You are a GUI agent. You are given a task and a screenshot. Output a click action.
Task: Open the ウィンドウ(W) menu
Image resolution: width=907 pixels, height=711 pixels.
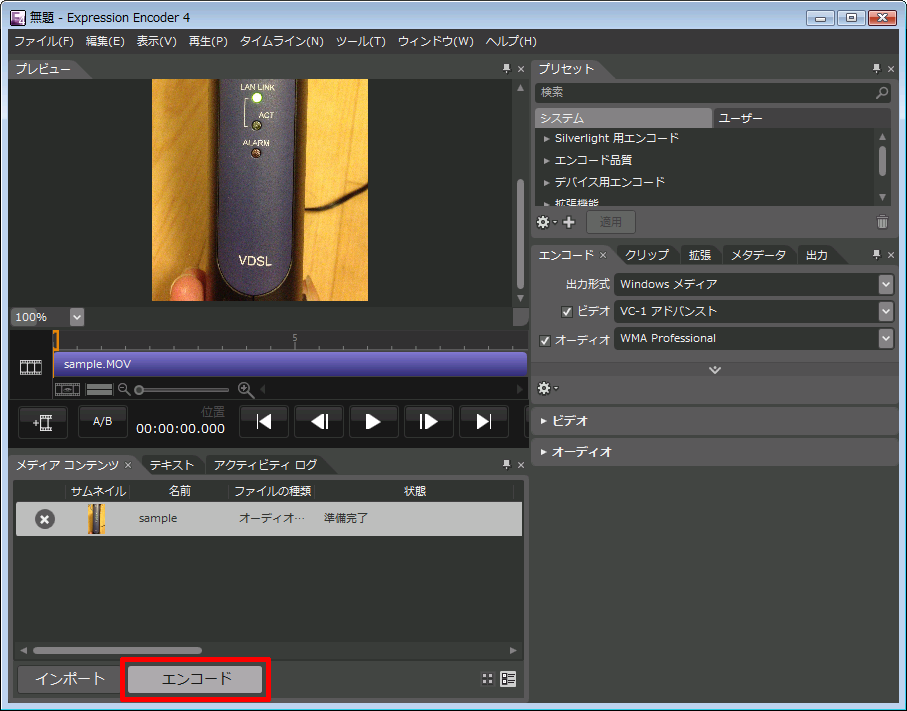point(436,42)
